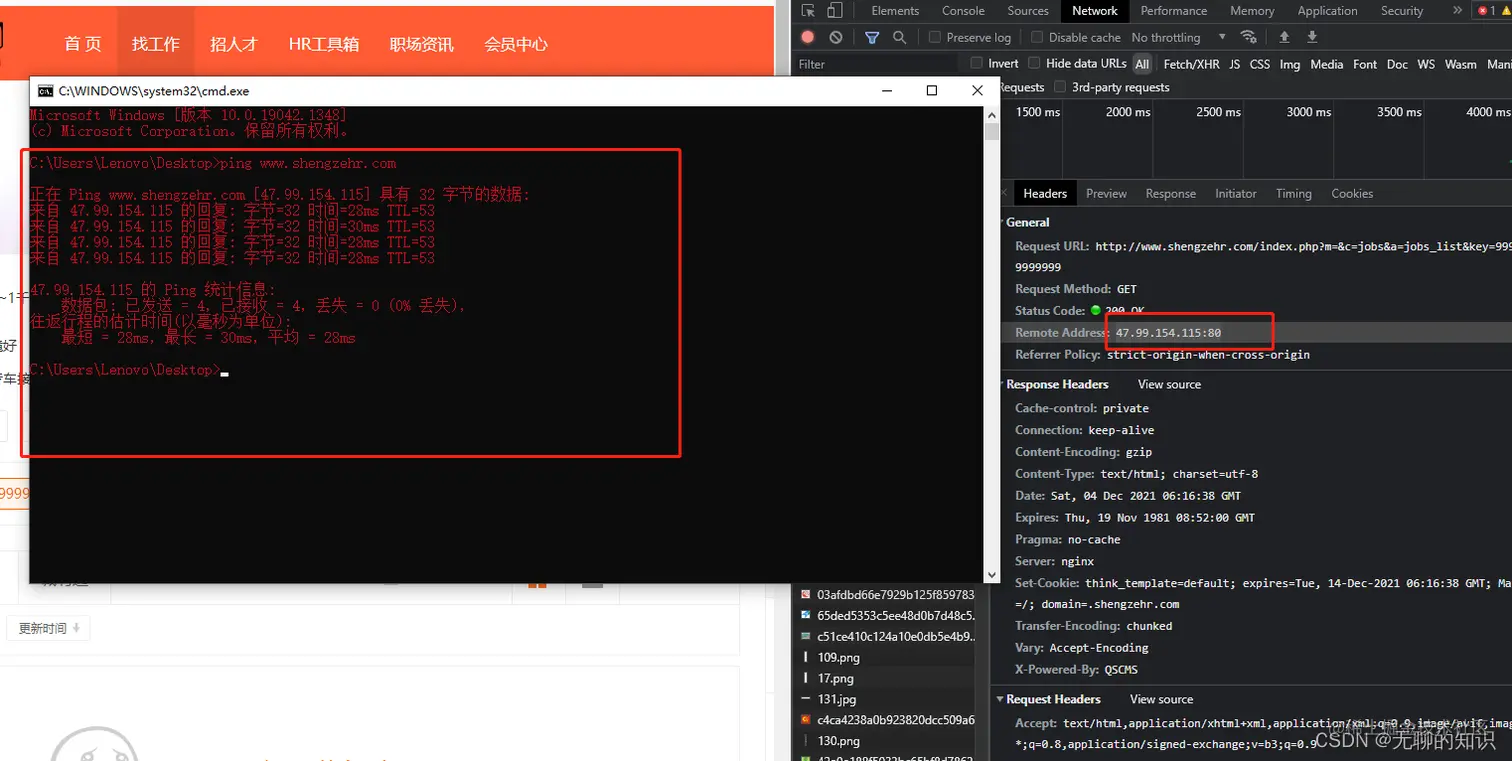Select the Network tab
The image size is (1512, 761).
[x=1095, y=11]
